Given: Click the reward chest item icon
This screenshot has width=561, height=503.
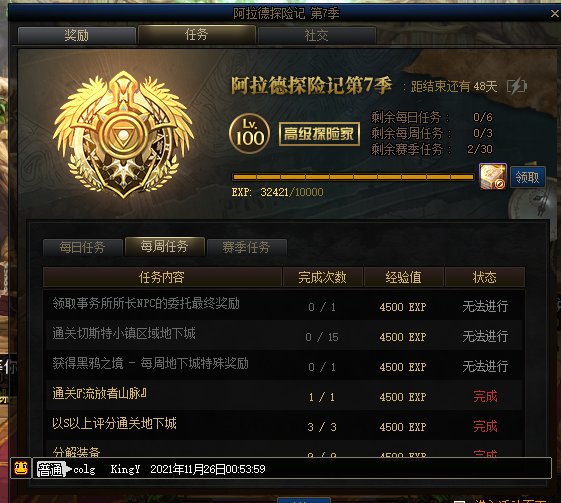Looking at the screenshot, I should point(492,177).
